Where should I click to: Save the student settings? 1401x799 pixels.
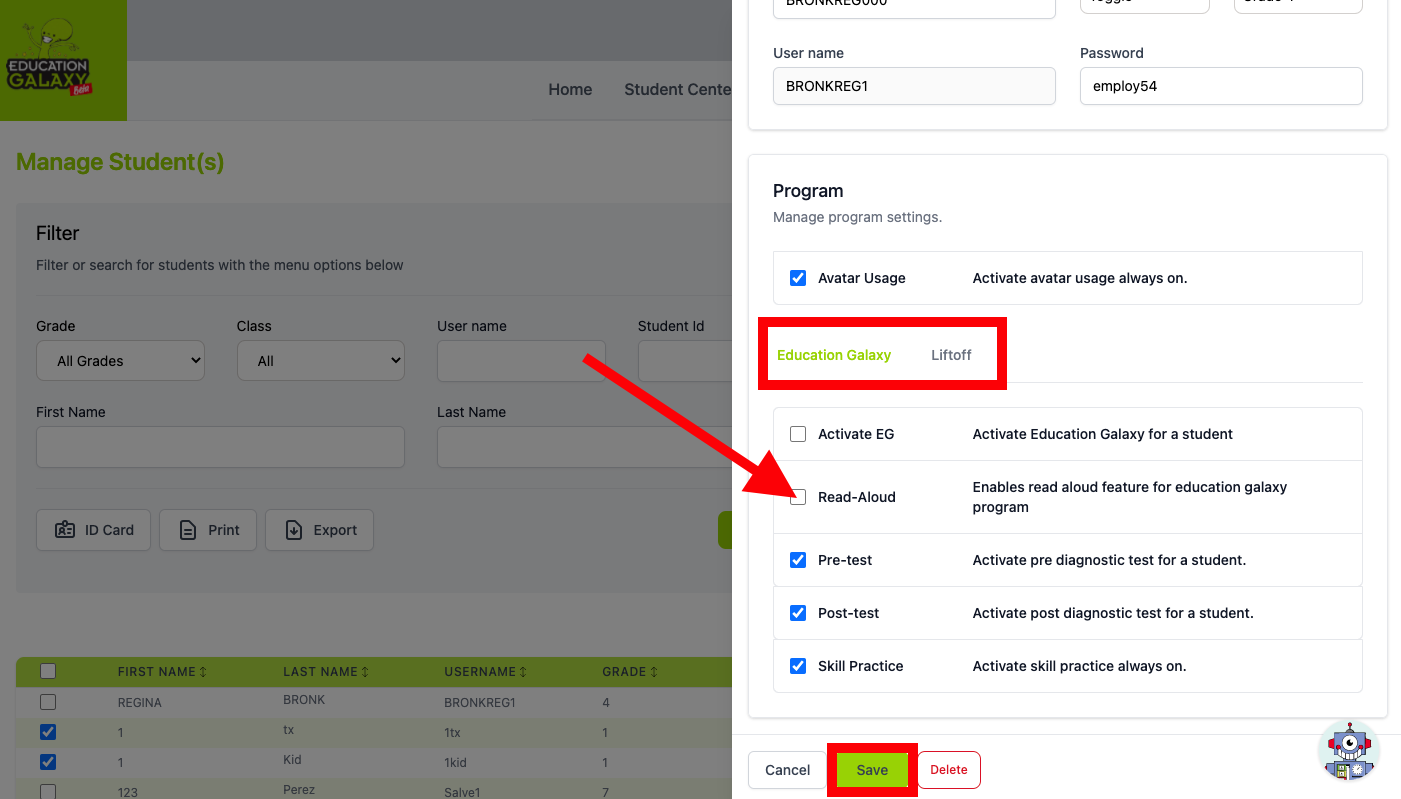click(872, 770)
